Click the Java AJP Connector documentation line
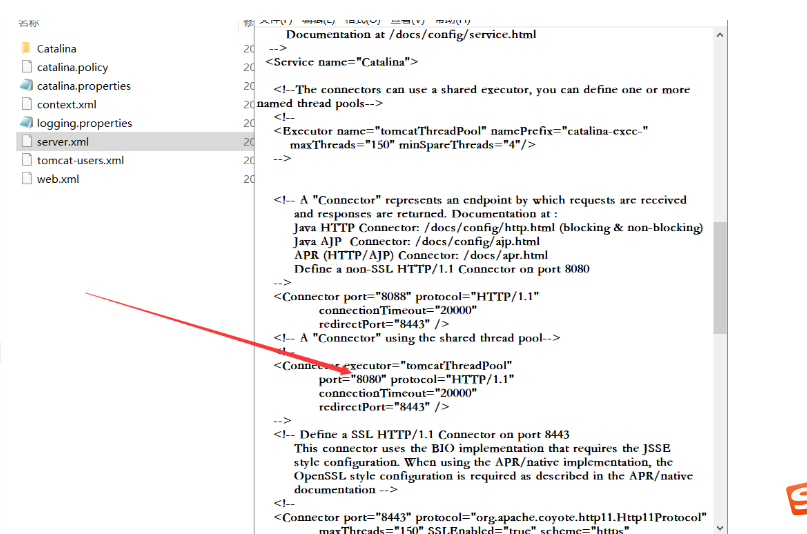Image resolution: width=807 pixels, height=534 pixels. point(417,241)
